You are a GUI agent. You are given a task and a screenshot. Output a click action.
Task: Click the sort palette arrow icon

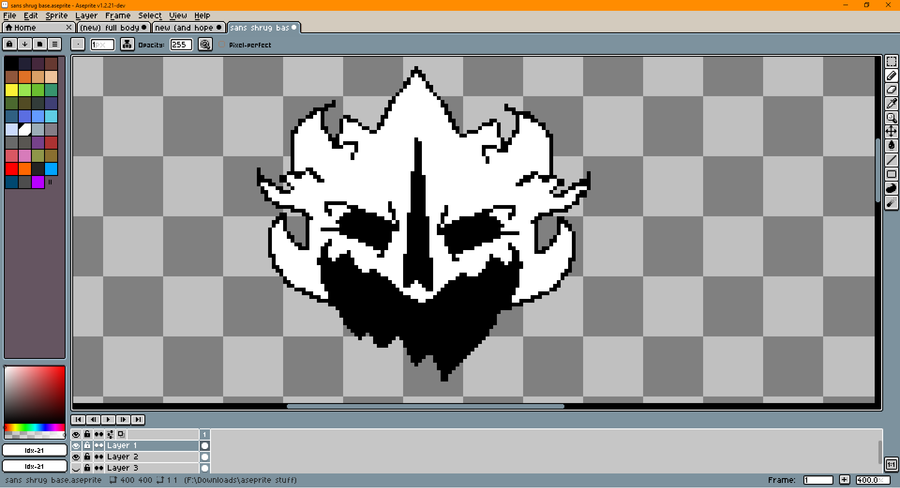(25, 44)
